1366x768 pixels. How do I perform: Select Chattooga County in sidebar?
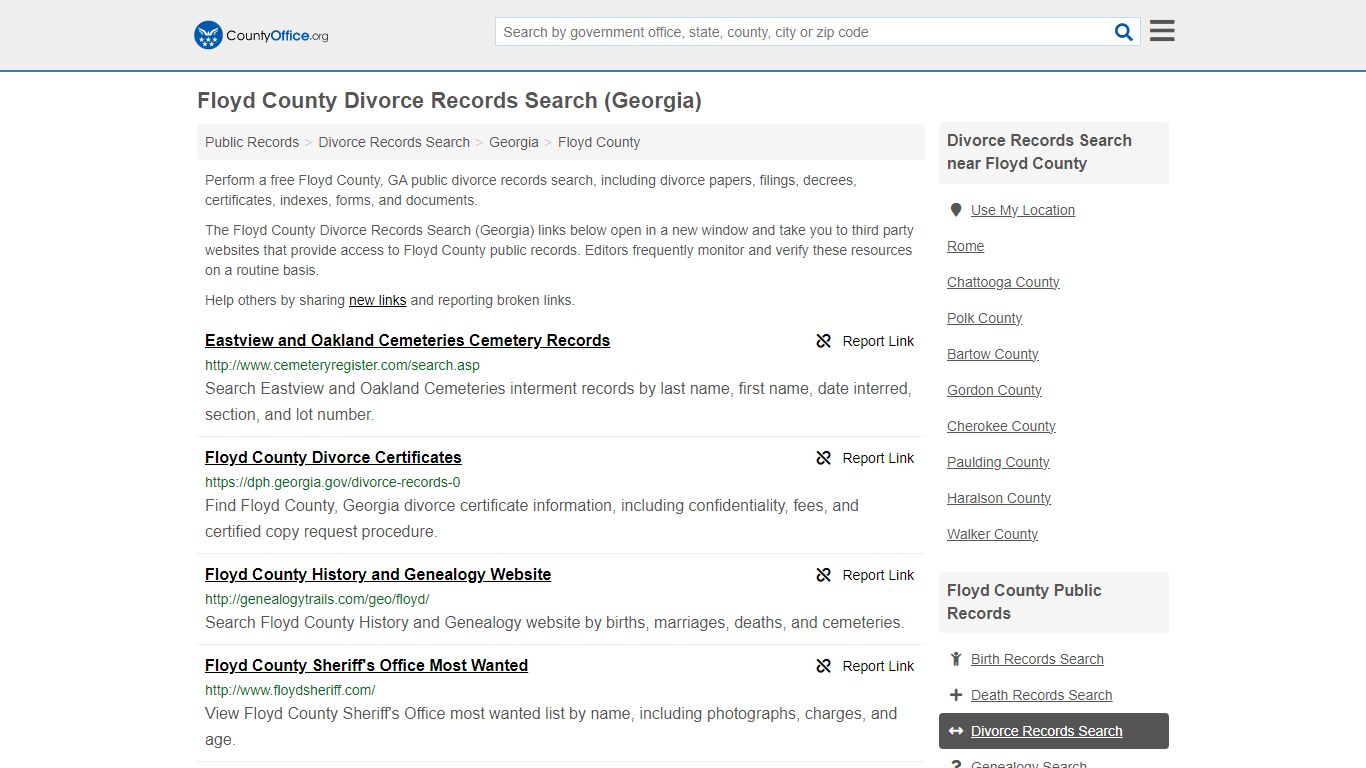point(1003,282)
